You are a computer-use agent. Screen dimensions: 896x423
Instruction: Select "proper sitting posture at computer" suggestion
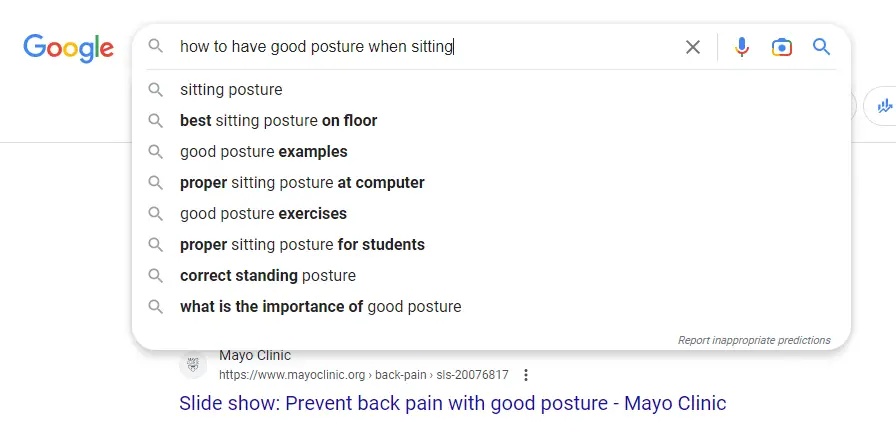491,182
